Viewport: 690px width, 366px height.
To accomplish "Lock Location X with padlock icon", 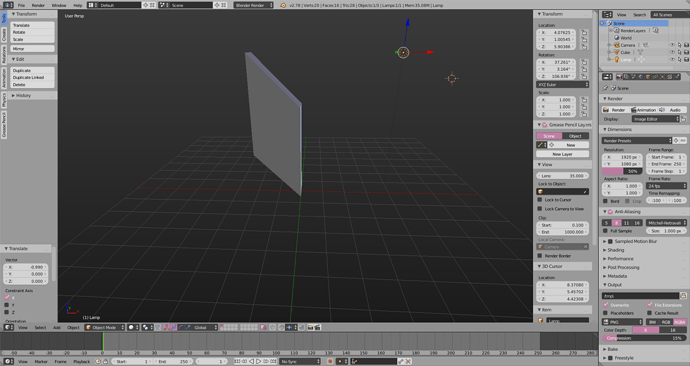I will tap(584, 33).
